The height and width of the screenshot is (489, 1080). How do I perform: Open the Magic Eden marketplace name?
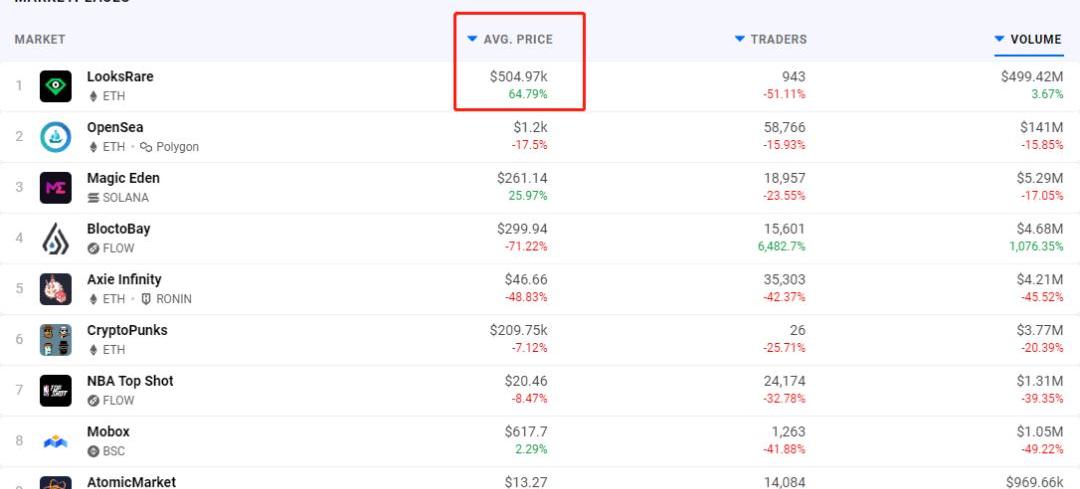[123, 178]
